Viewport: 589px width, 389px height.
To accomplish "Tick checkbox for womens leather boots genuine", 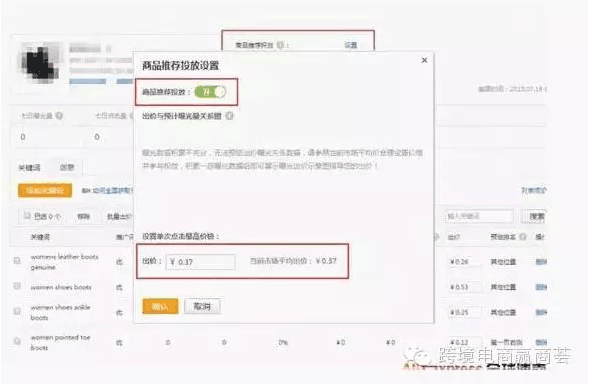I will click(x=17, y=260).
